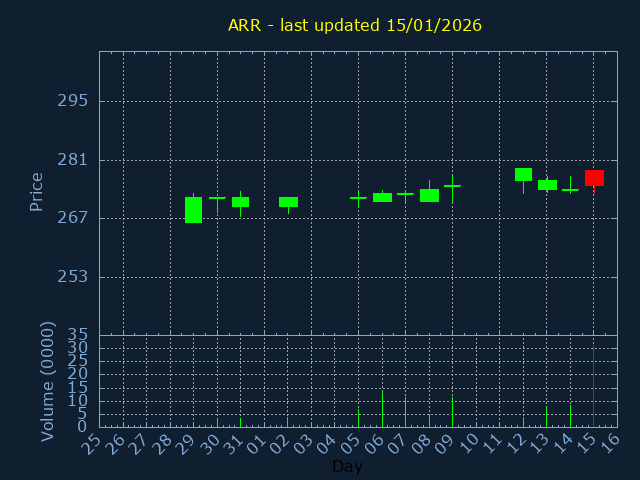Click the 'Day' x-axis title
This screenshot has height=480, width=640.
(347, 467)
